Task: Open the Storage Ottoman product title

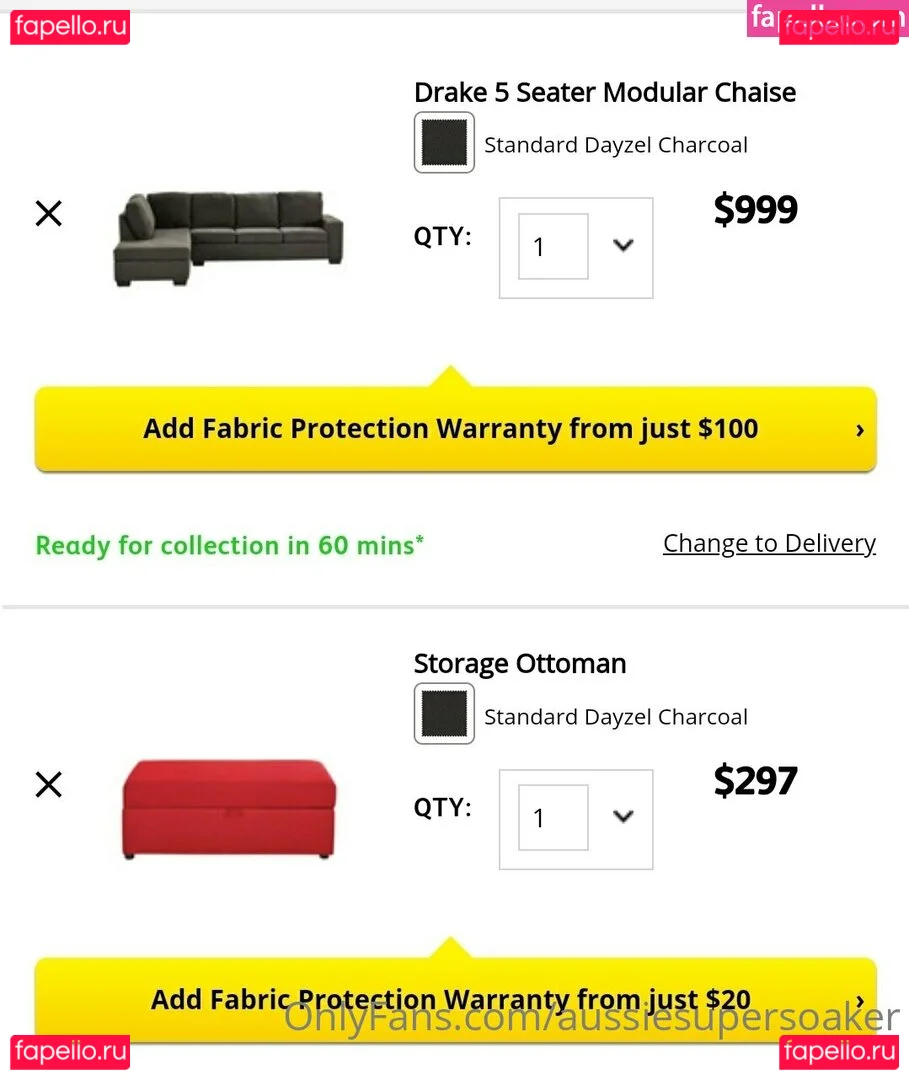Action: point(520,664)
